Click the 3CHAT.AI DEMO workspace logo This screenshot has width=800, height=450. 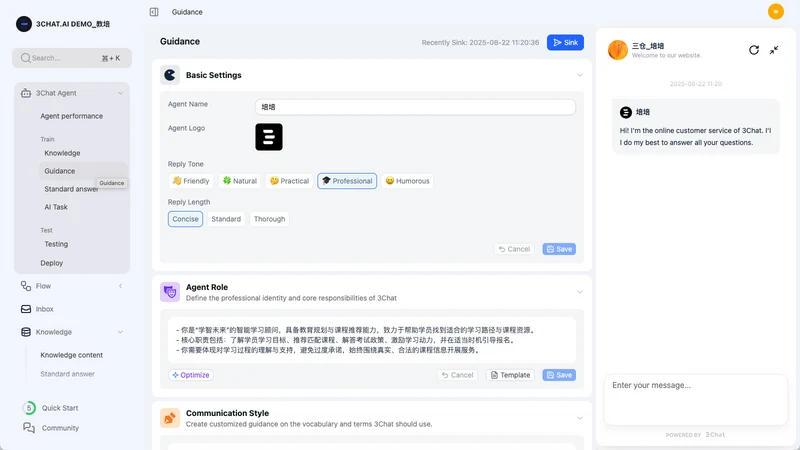tap(23, 24)
